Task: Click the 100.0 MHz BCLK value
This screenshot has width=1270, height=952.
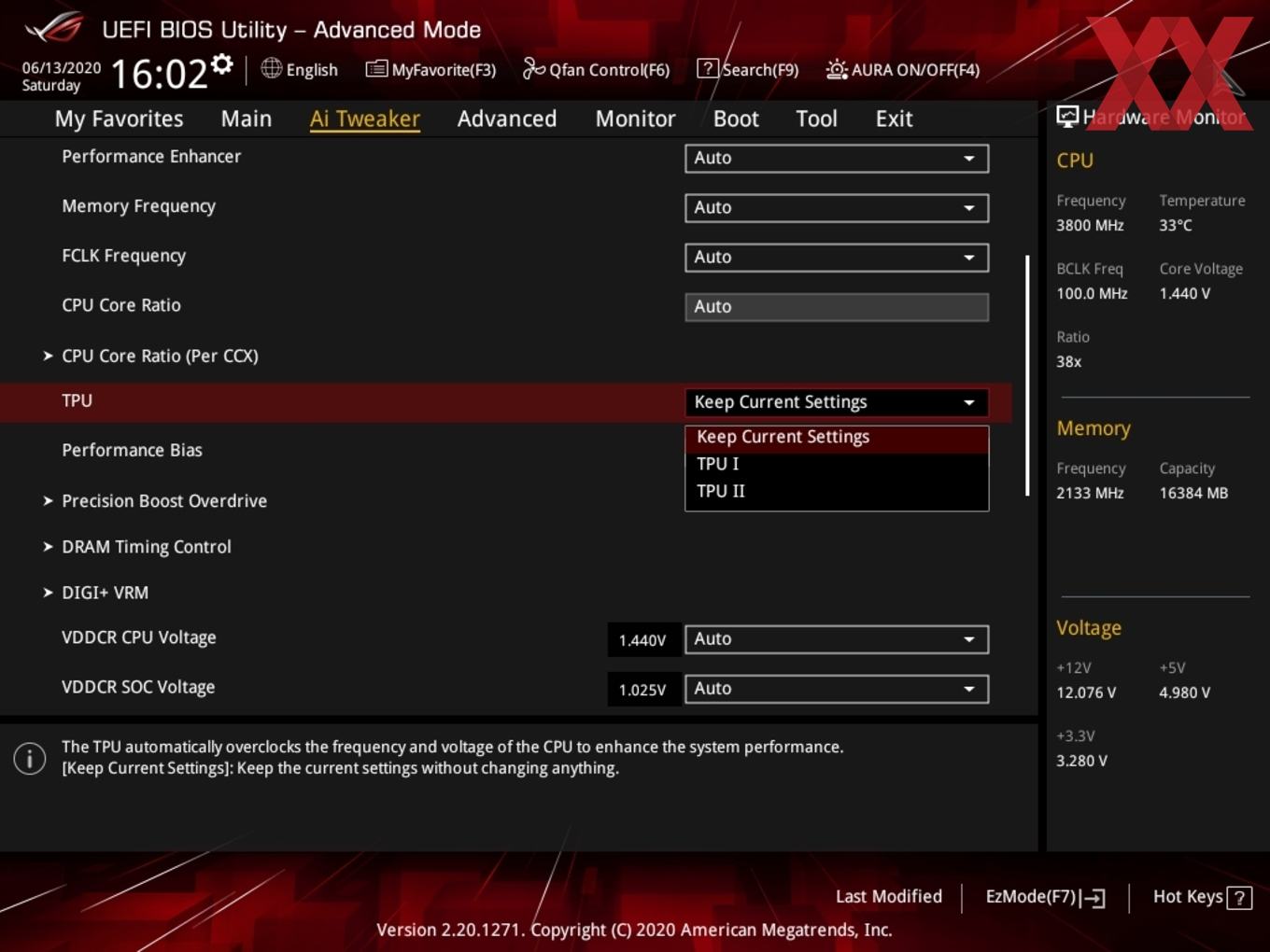Action: 1092,293
